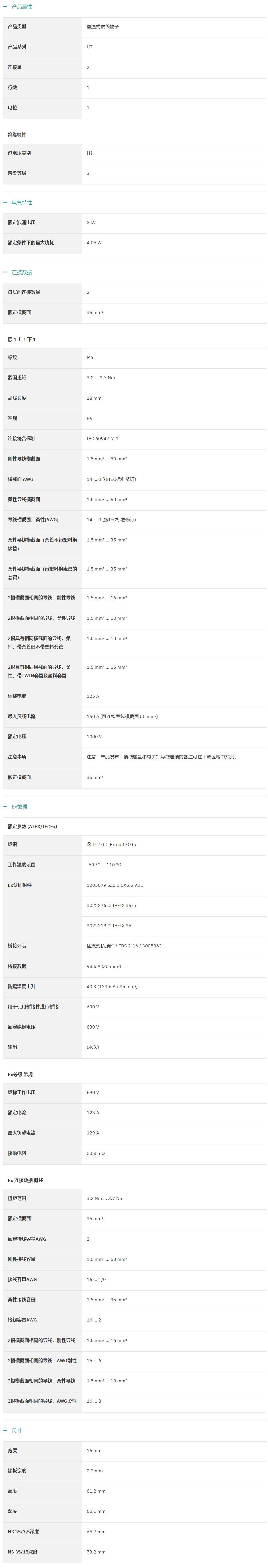Click the 层 1 上 1 下 1 subheading
268x1568 pixels.
coord(22,340)
